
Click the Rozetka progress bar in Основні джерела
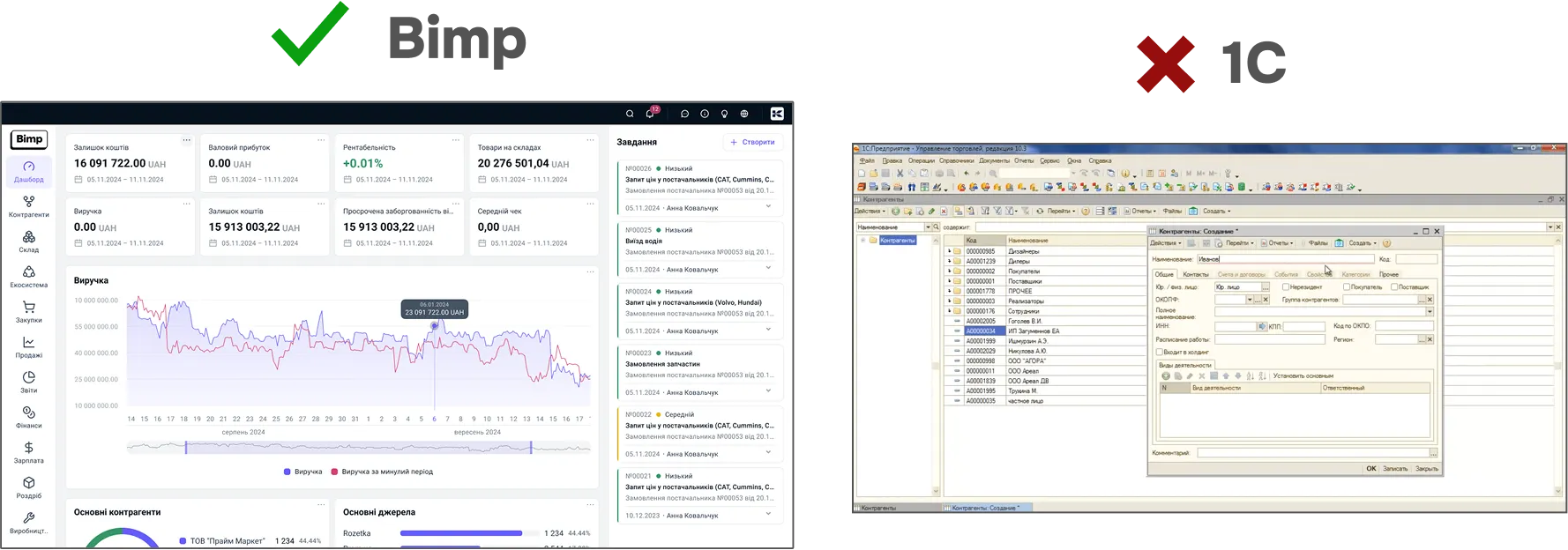click(468, 533)
